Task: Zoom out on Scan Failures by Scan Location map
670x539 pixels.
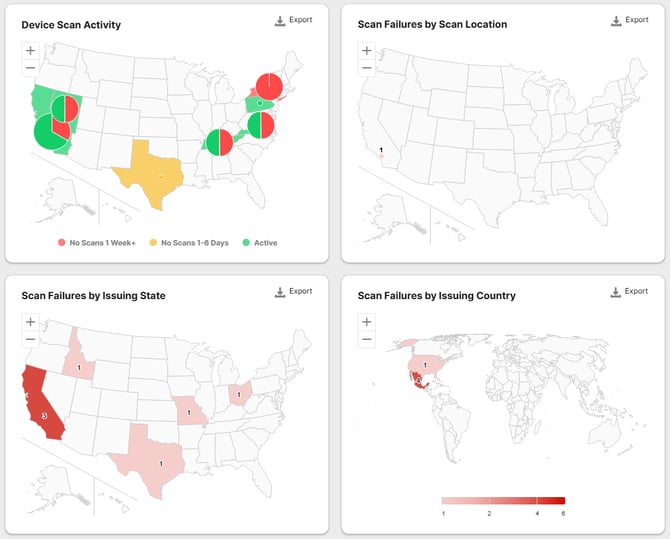Action: coord(367,68)
